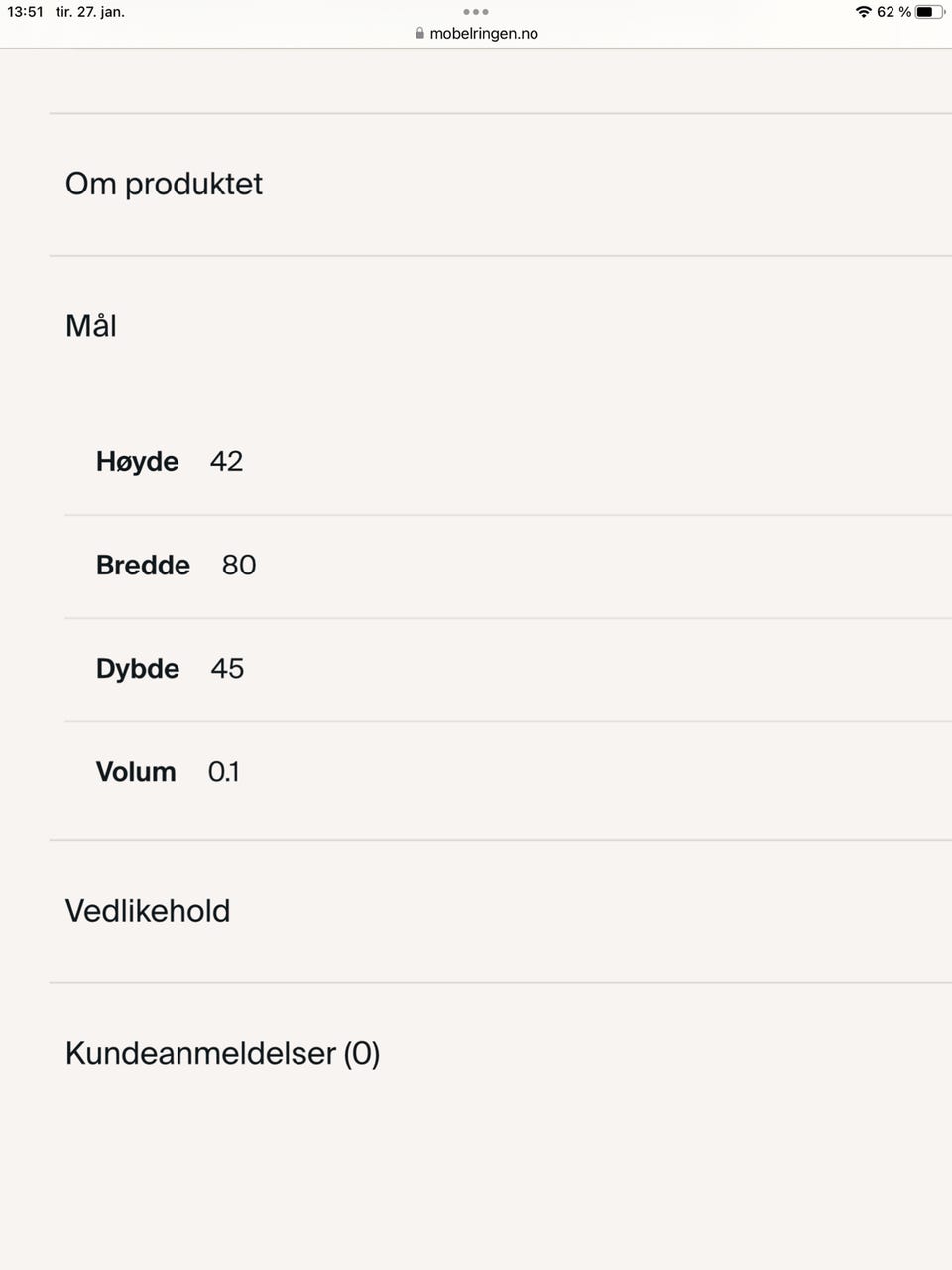
Task: Click the Bredde value 80
Action: tap(239, 565)
